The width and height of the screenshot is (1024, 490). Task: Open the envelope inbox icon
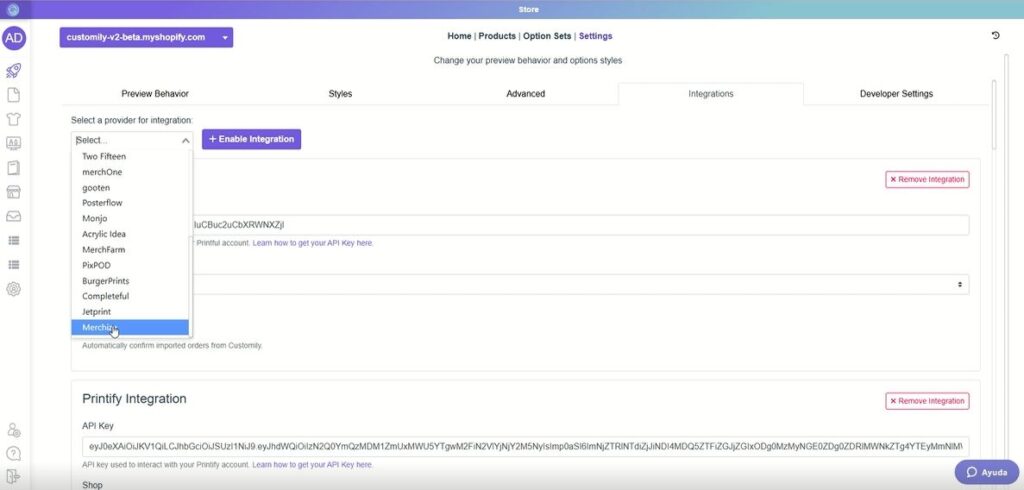click(14, 216)
